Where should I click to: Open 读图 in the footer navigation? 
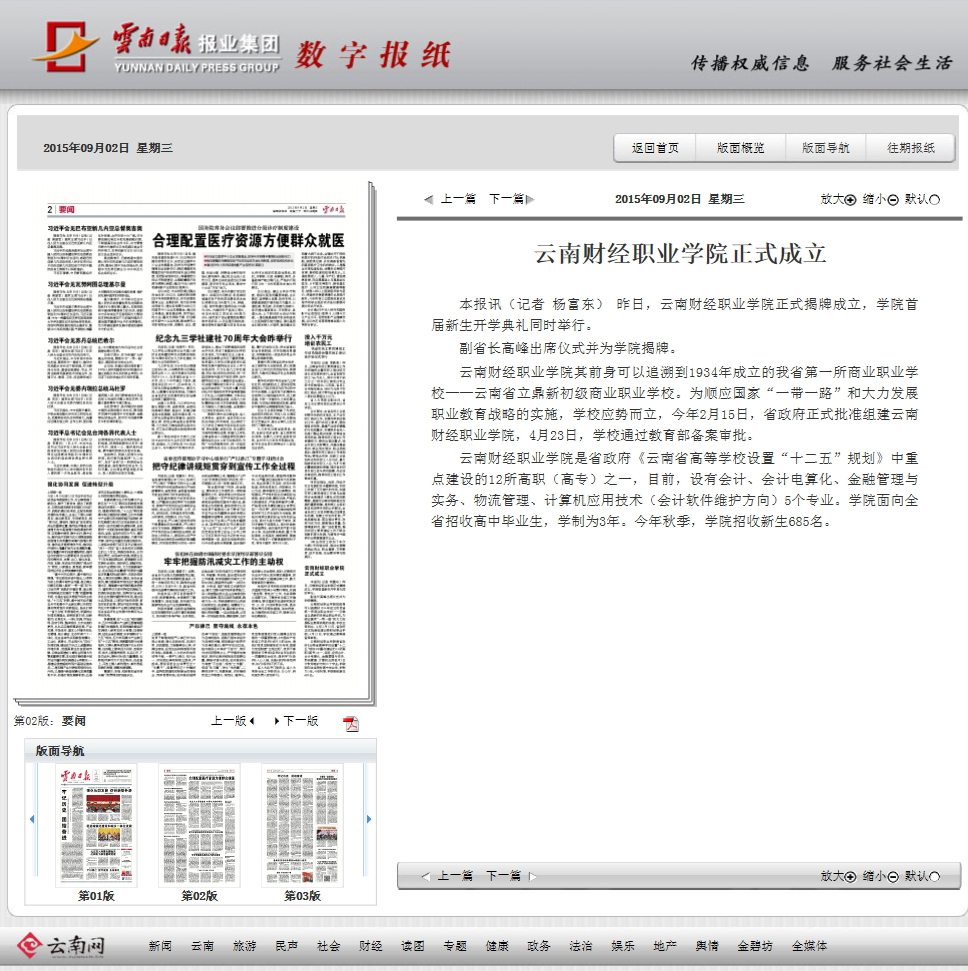pyautogui.click(x=412, y=946)
